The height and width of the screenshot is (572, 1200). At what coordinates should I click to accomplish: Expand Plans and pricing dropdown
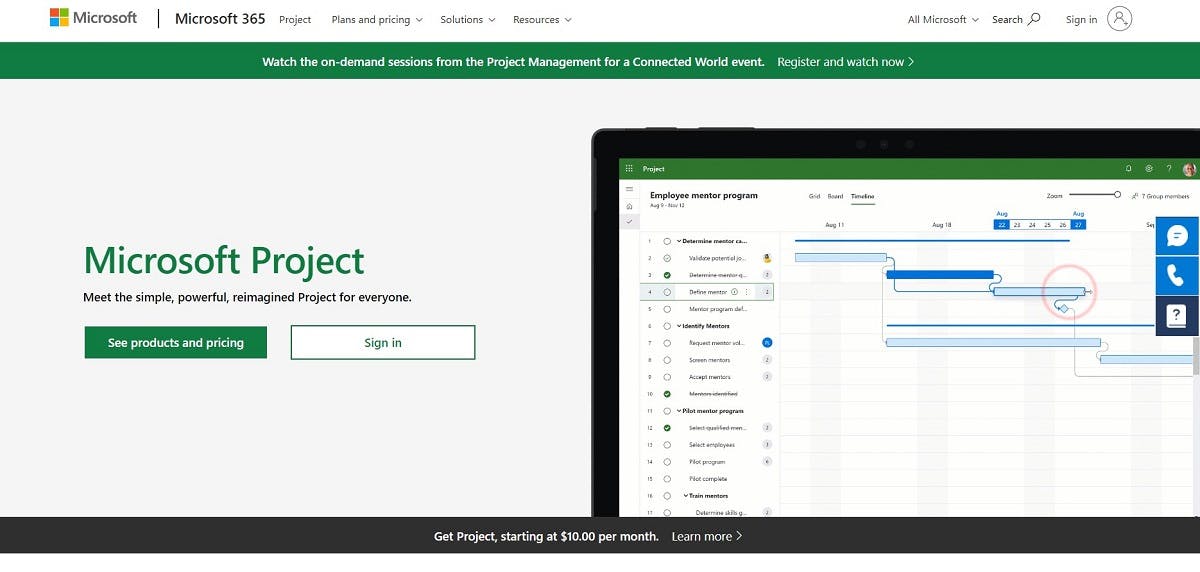tap(377, 19)
